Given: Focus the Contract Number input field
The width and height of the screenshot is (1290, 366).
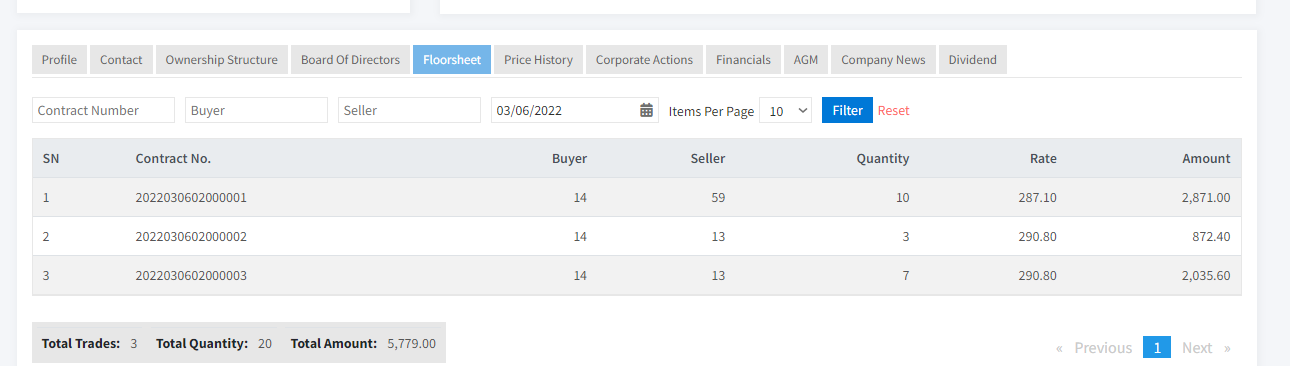Looking at the screenshot, I should click(103, 110).
